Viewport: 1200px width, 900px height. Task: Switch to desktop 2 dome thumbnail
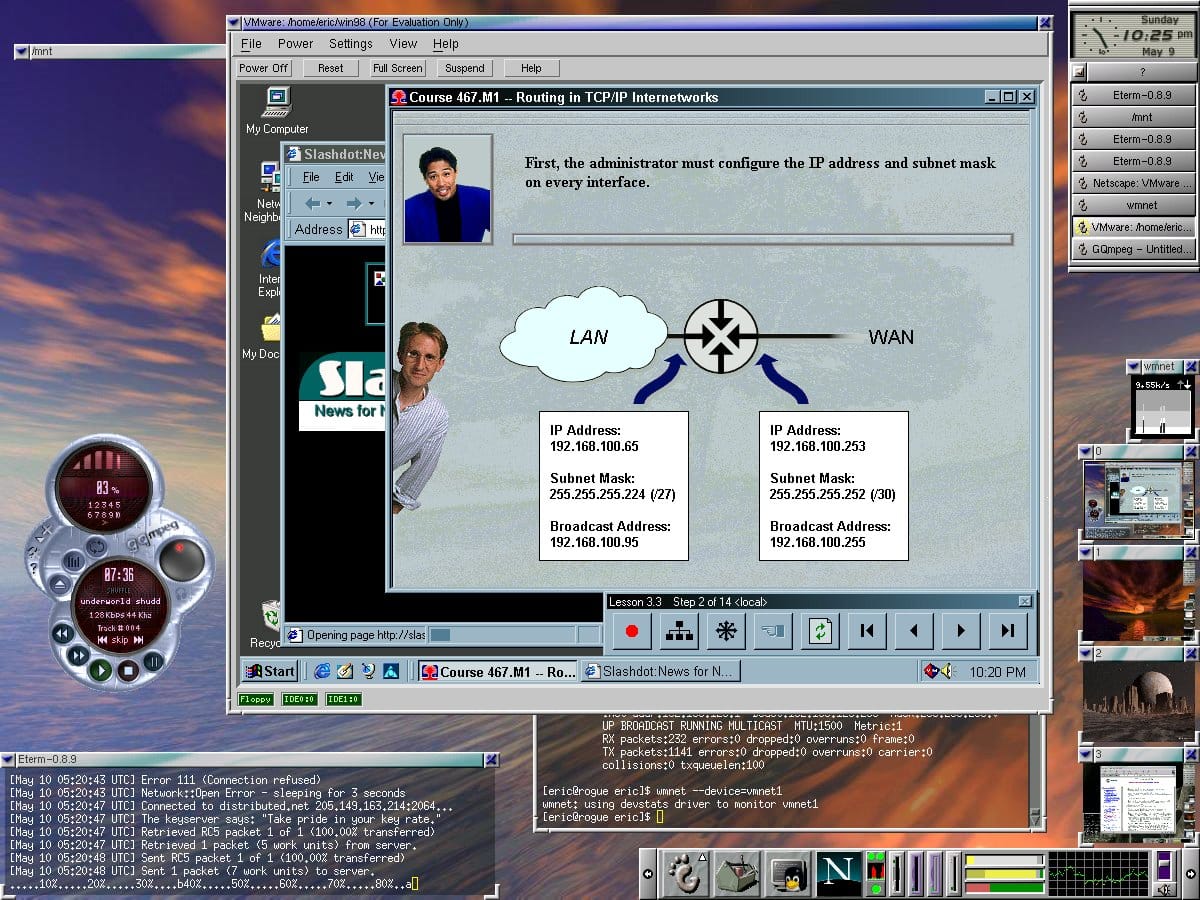click(x=1138, y=701)
